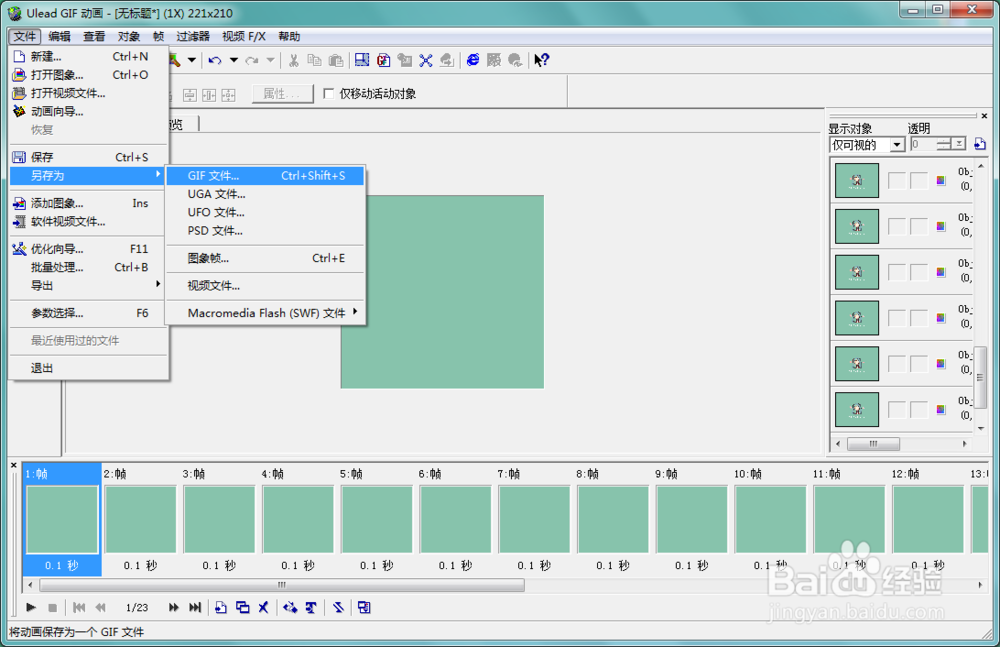Open the 透明 transparency dropdown arrow
This screenshot has width=1000, height=647.
pyautogui.click(x=959, y=144)
